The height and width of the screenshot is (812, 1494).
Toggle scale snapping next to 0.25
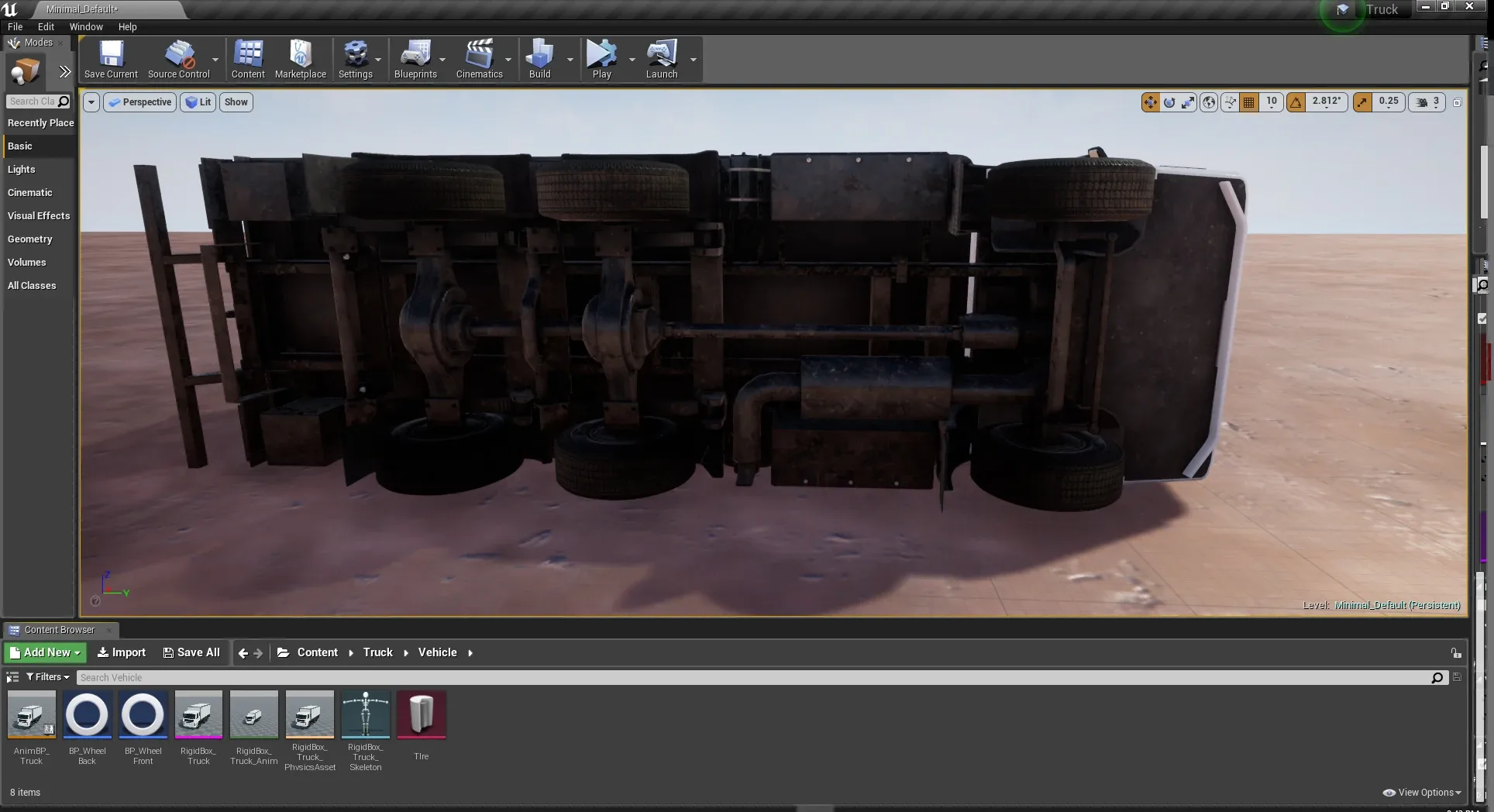pos(1363,101)
